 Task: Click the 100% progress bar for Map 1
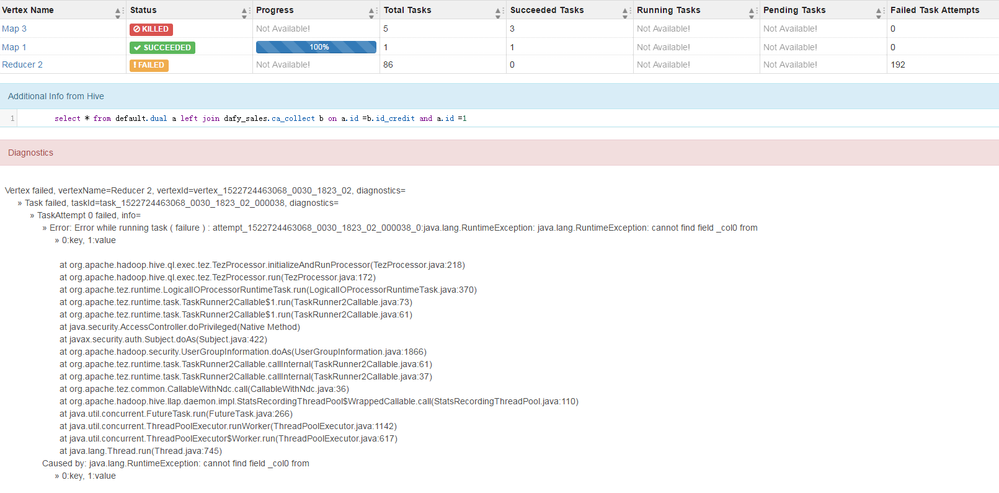(316, 47)
